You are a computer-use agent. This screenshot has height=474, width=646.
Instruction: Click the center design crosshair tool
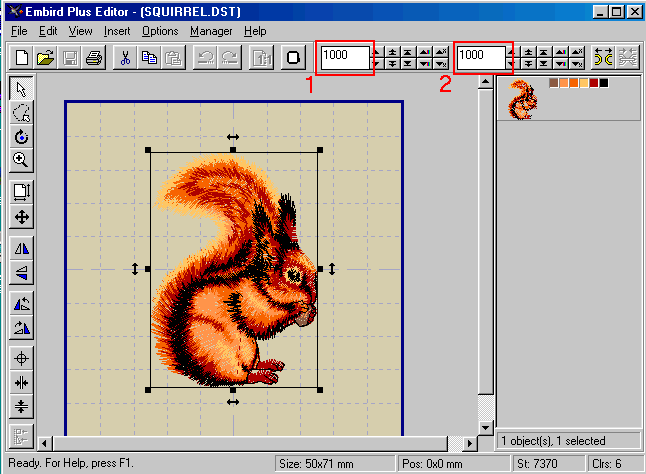(21, 359)
